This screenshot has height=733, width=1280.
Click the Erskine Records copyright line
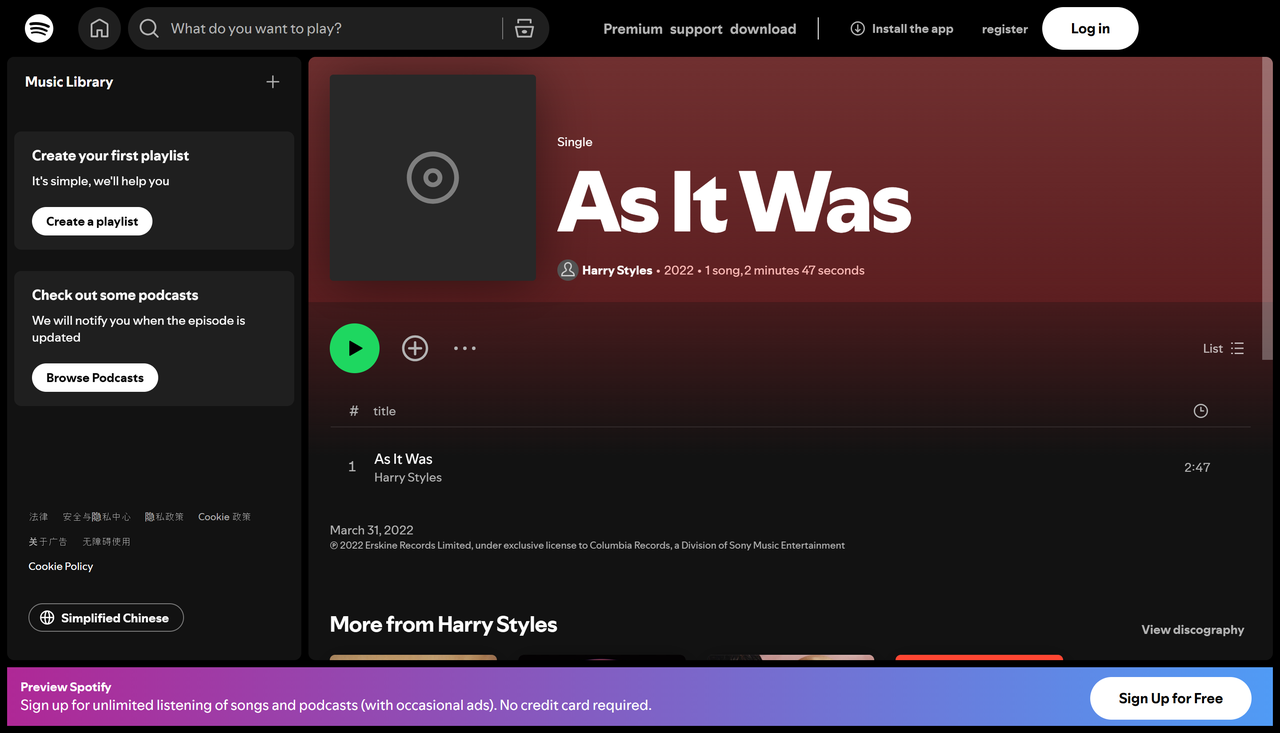[x=587, y=546]
